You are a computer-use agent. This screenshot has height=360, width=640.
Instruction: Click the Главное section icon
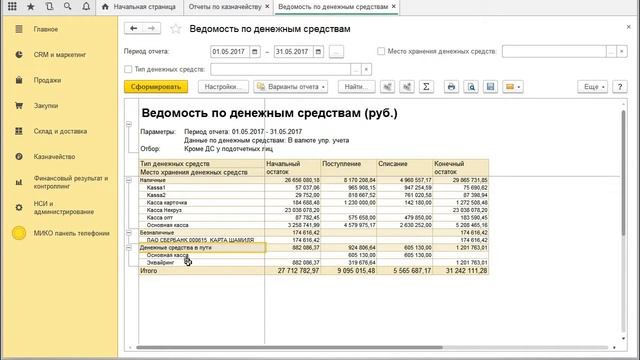tap(19, 29)
